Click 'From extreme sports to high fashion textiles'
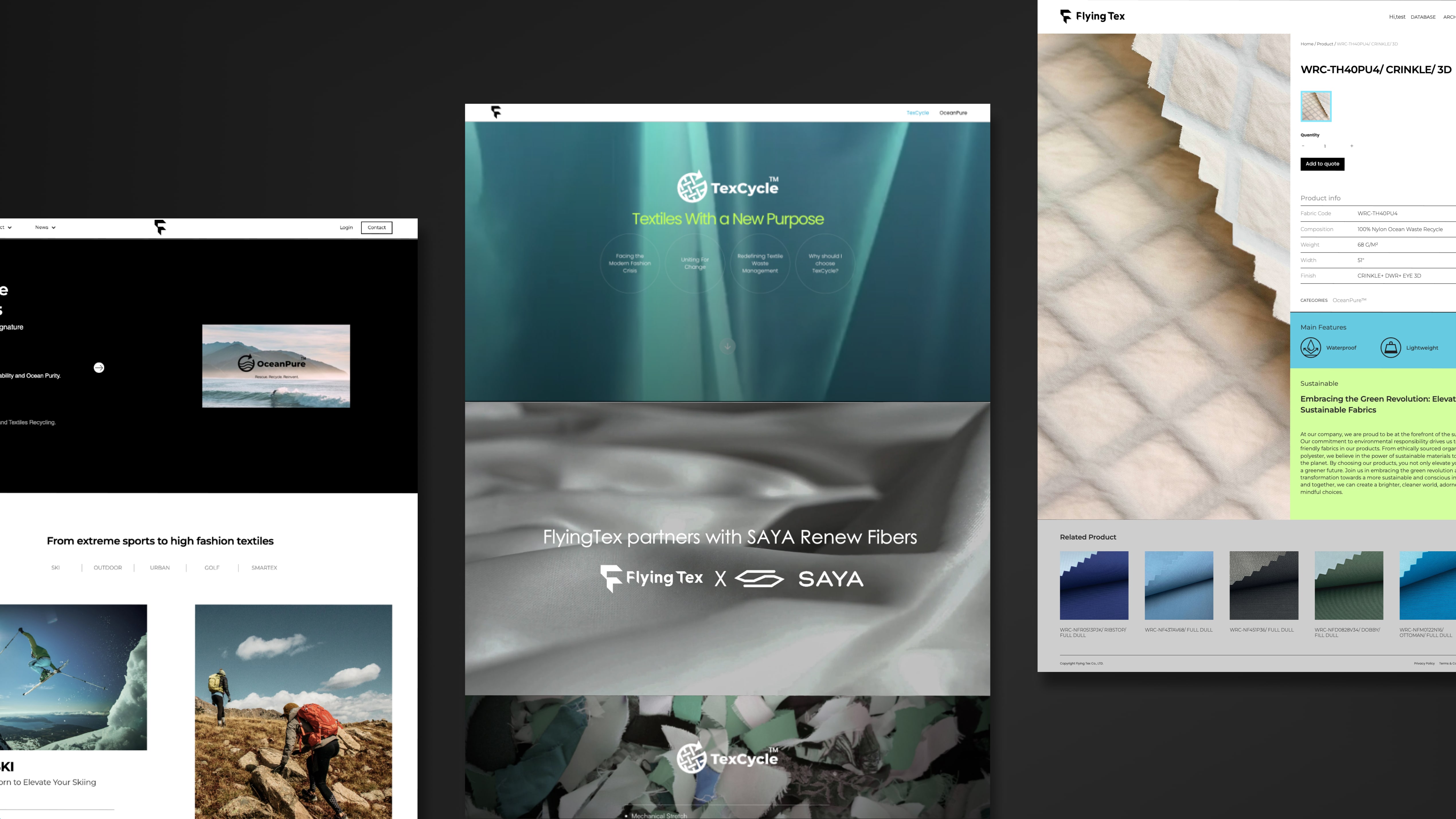This screenshot has width=1456, height=819. [160, 541]
